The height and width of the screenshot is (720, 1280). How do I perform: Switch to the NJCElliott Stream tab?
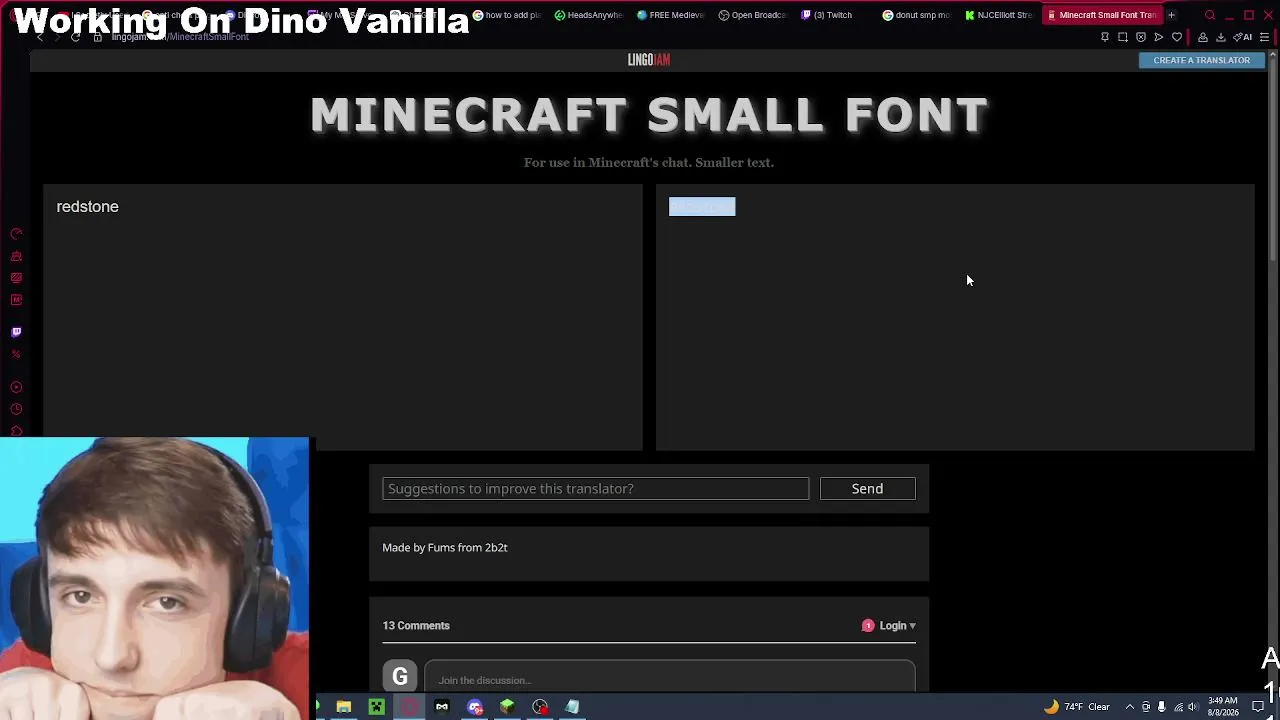[998, 15]
